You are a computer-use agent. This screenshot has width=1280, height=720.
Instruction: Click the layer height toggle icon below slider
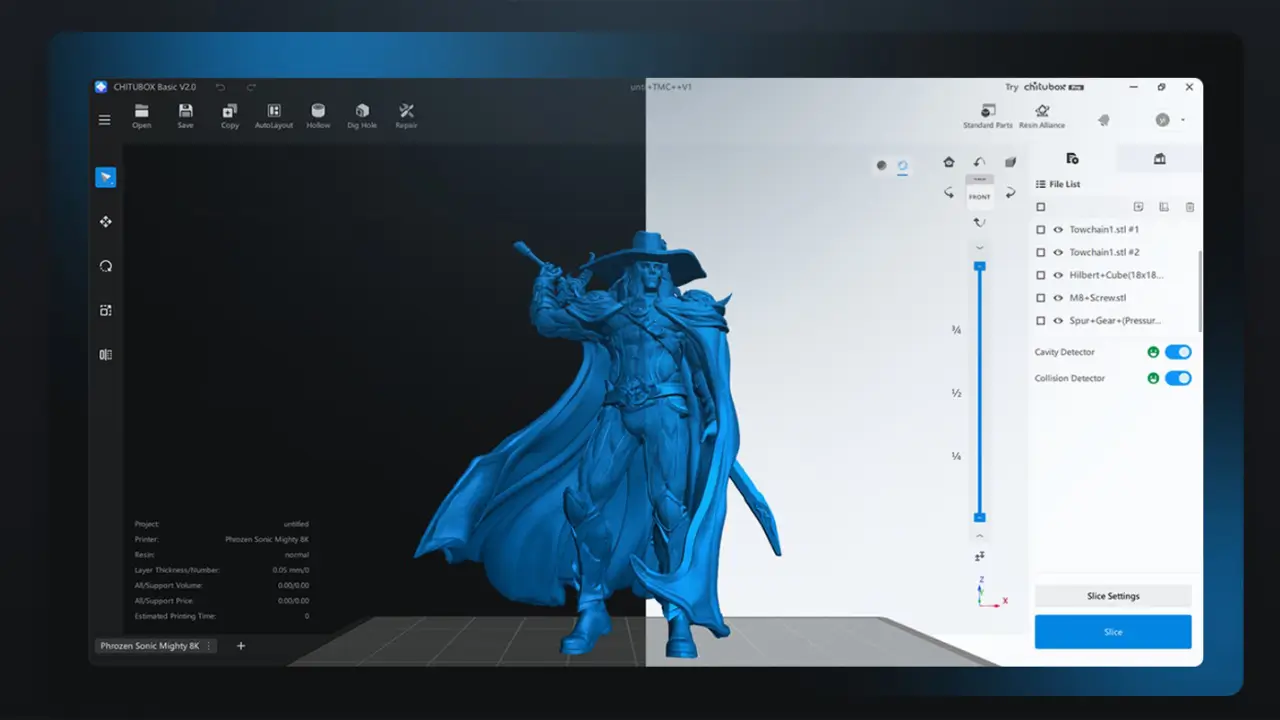(980, 556)
